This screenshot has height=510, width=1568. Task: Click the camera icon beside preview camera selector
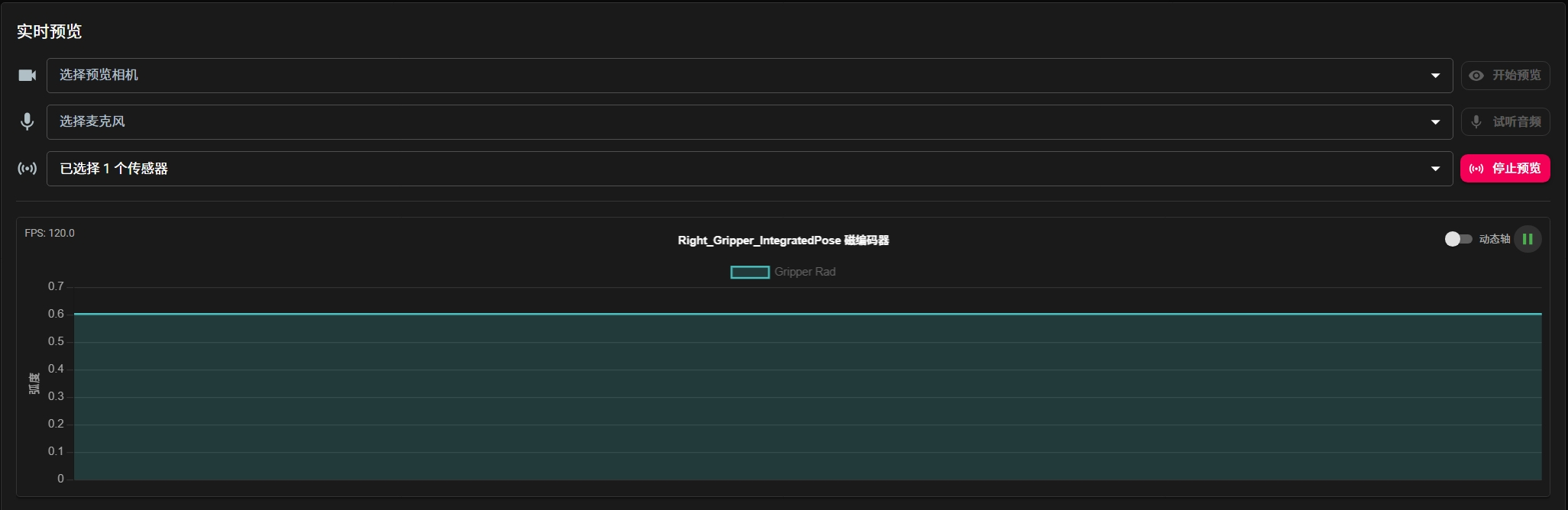(27, 76)
